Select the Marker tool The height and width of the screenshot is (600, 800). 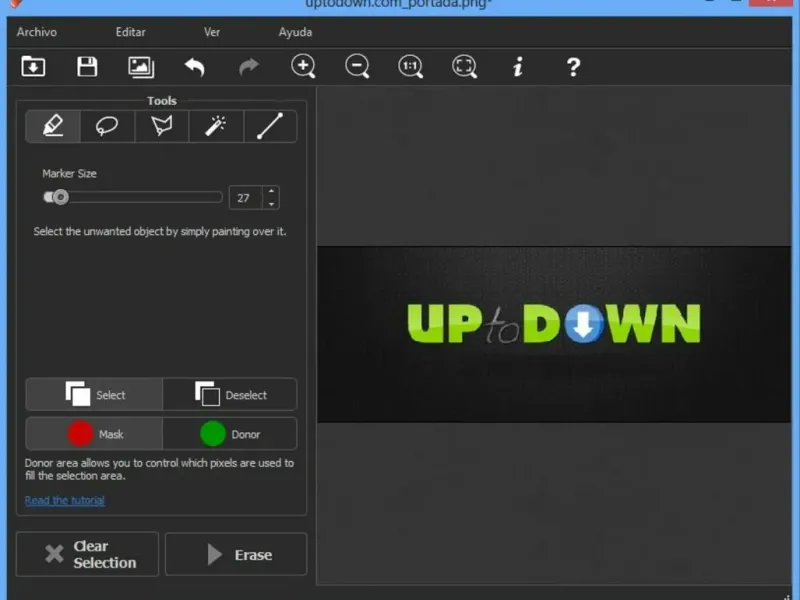pos(53,126)
